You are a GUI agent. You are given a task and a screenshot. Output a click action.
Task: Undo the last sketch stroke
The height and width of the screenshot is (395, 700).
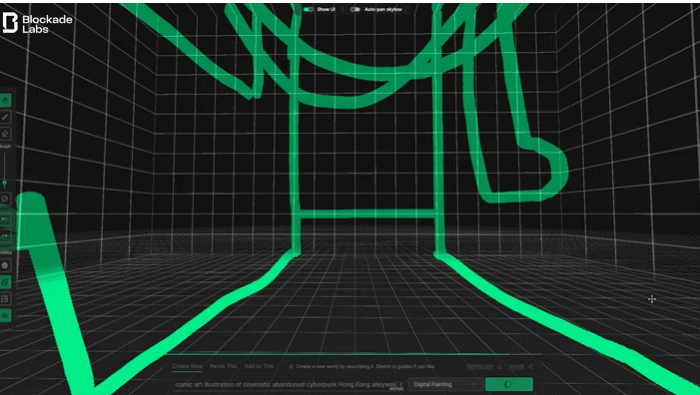[x=5, y=219]
